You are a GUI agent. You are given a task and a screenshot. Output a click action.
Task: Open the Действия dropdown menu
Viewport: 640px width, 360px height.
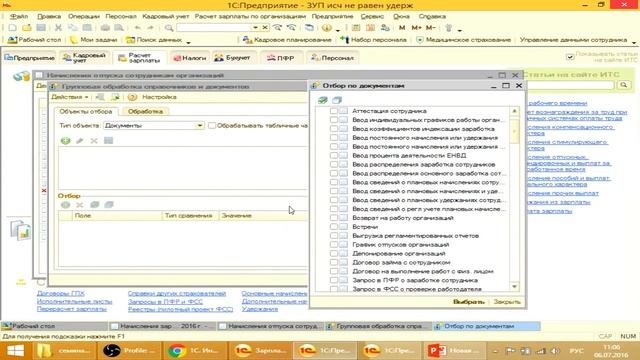(x=70, y=97)
